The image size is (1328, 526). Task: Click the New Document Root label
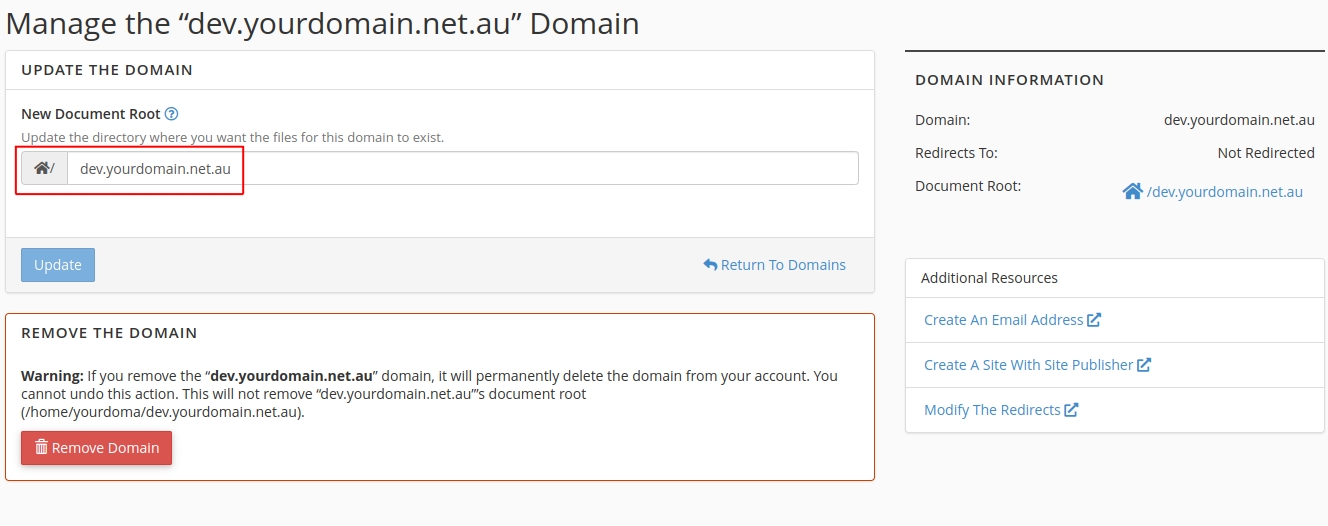click(91, 114)
